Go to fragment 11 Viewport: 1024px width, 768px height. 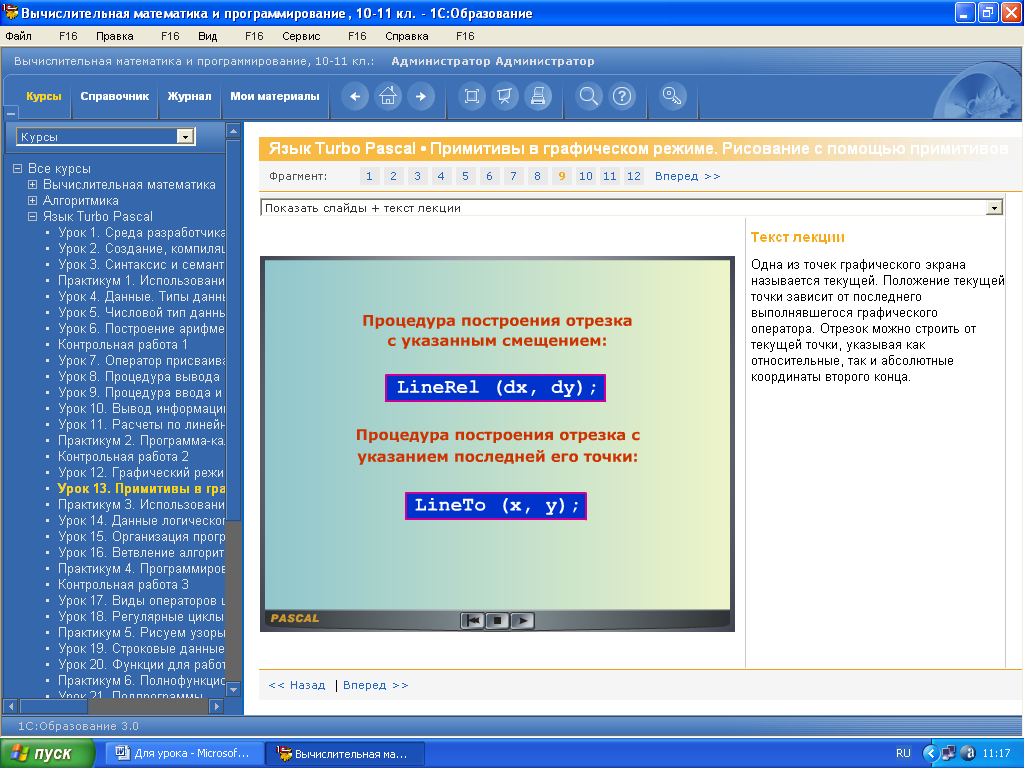click(x=609, y=176)
